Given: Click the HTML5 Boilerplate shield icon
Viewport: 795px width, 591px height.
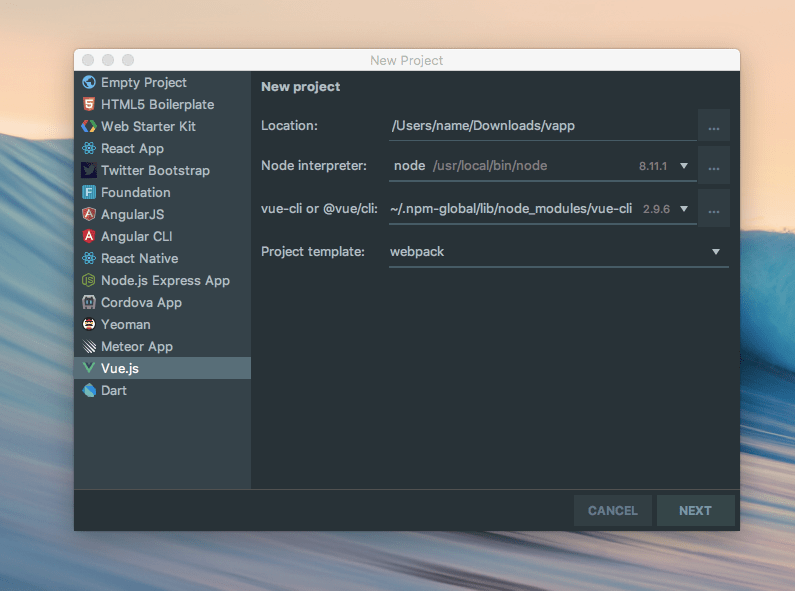Looking at the screenshot, I should pyautogui.click(x=89, y=104).
